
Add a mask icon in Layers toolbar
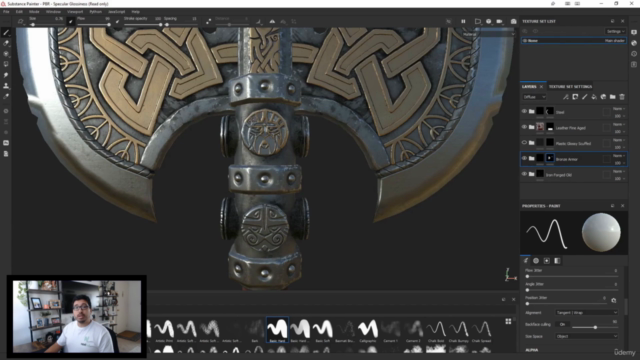tap(575, 97)
